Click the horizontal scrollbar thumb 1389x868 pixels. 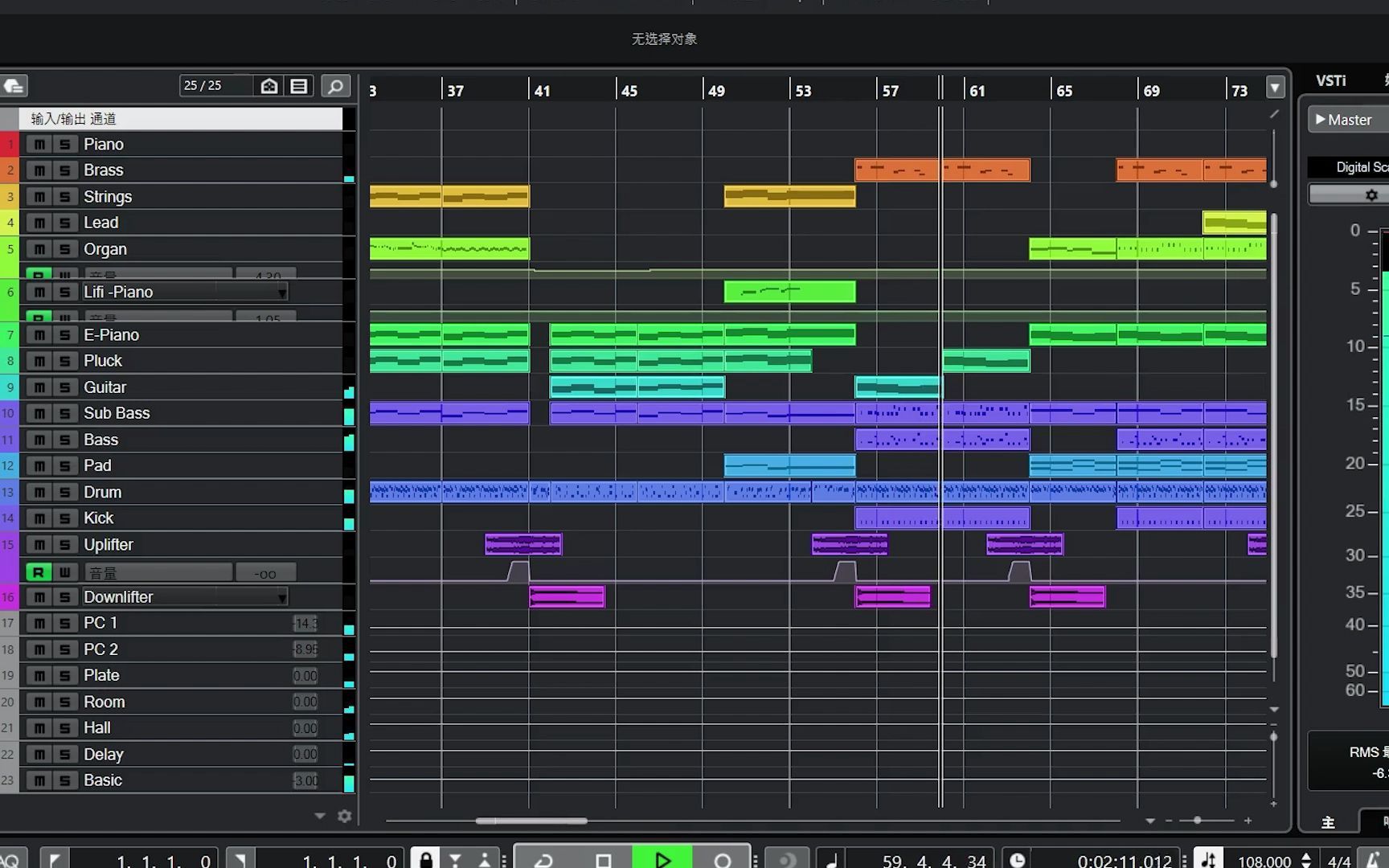[531, 821]
